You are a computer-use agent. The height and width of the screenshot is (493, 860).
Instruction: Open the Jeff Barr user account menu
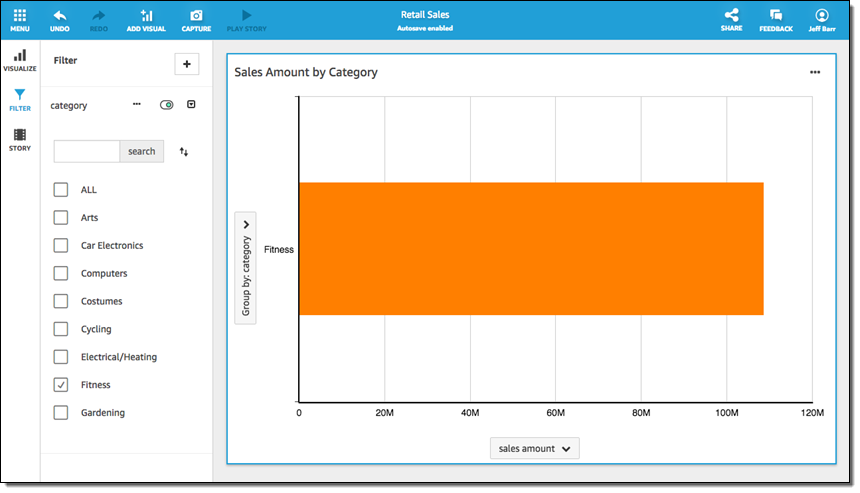(822, 17)
